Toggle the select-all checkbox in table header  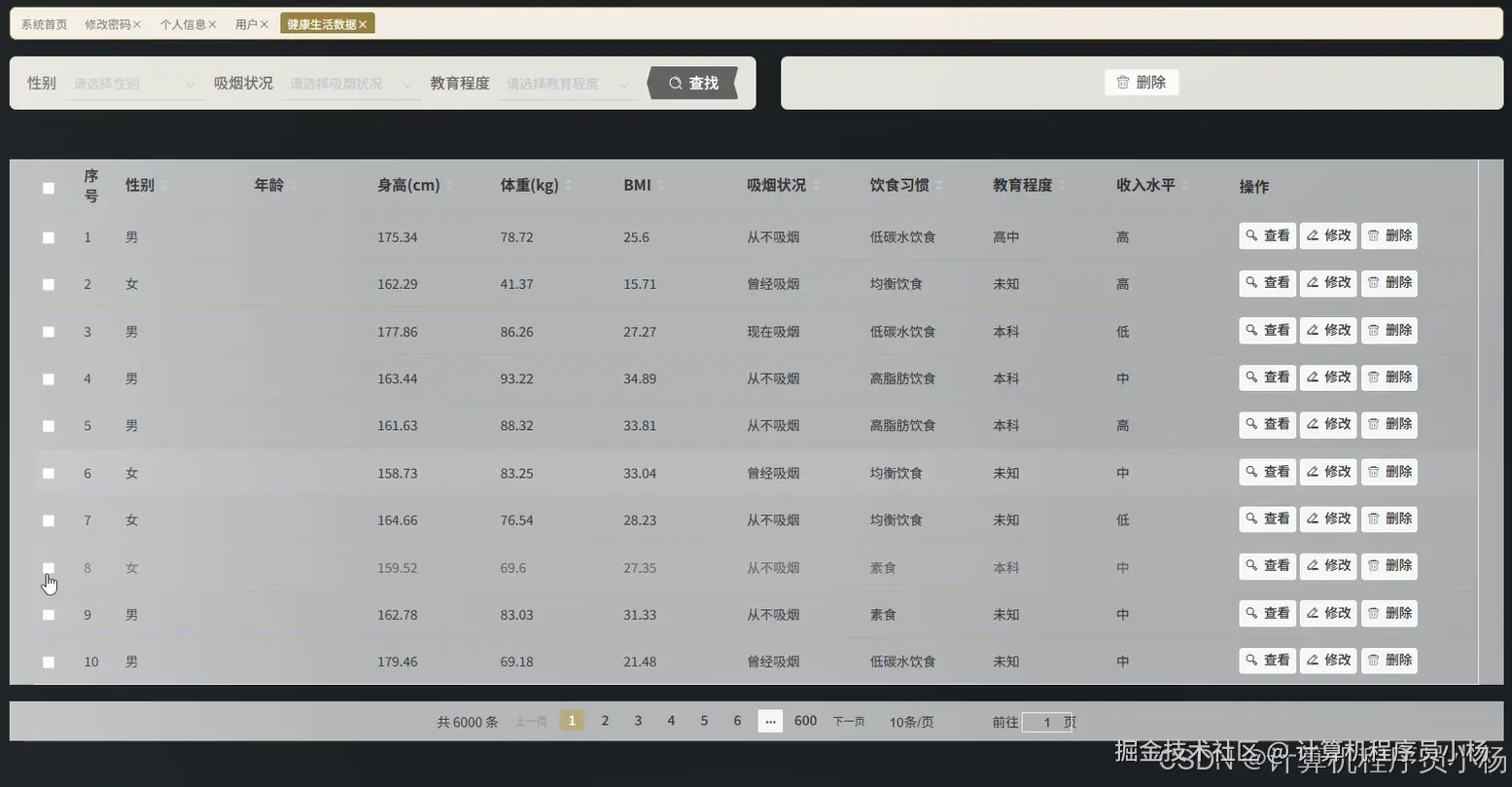49,188
